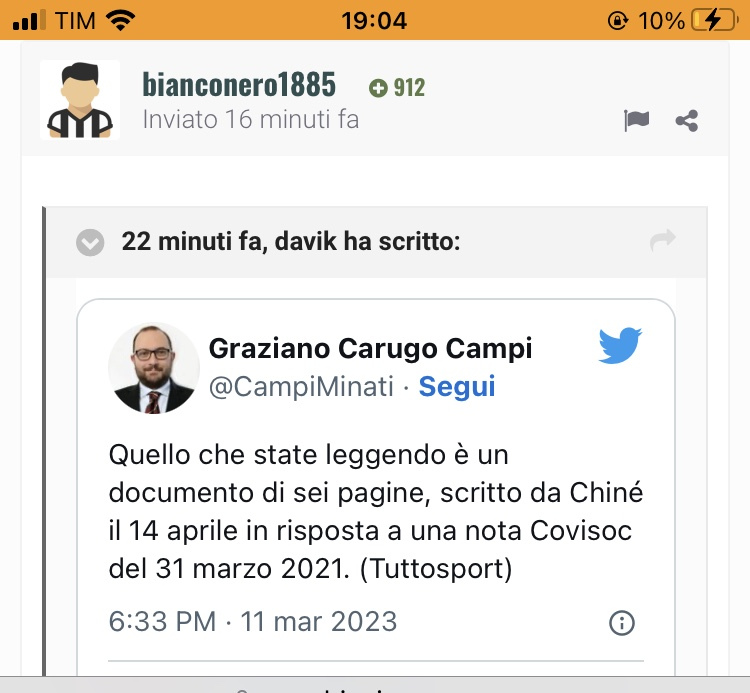This screenshot has height=693, width=750.
Task: Go to quoted post via arrow icon
Action: (x=663, y=240)
